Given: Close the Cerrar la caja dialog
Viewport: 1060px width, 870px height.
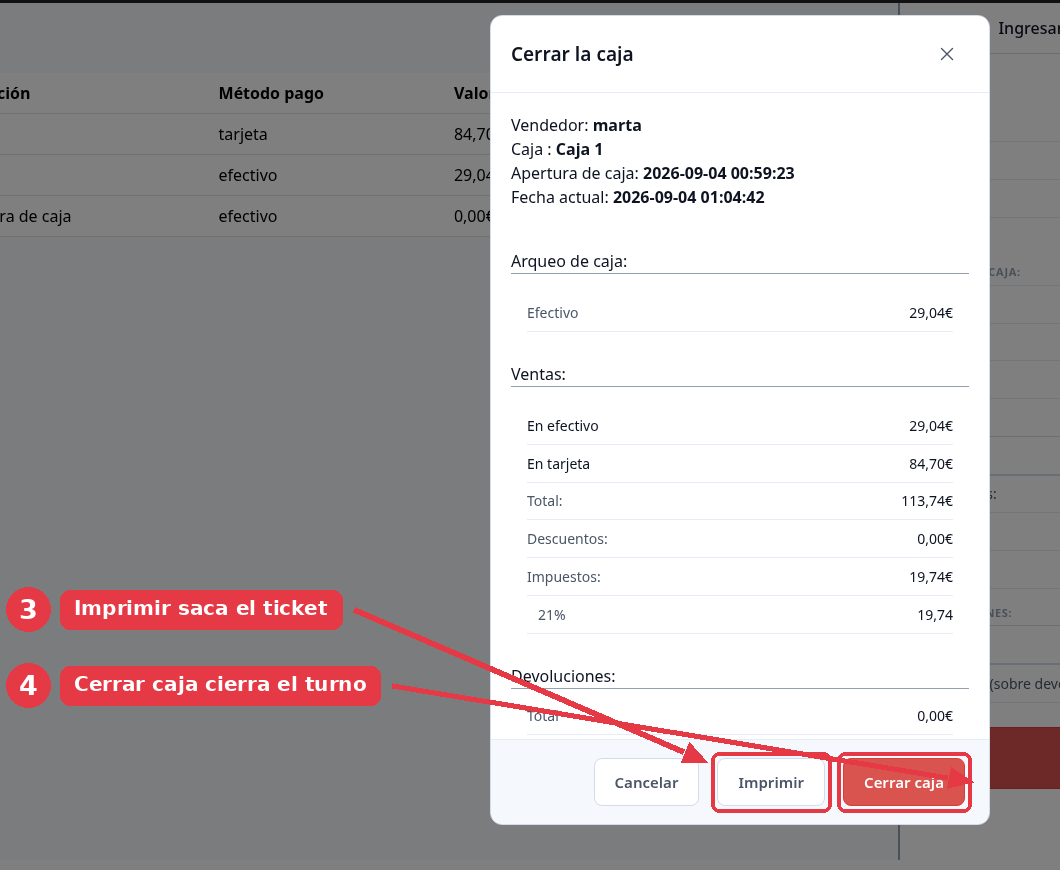Looking at the screenshot, I should pos(946,54).
